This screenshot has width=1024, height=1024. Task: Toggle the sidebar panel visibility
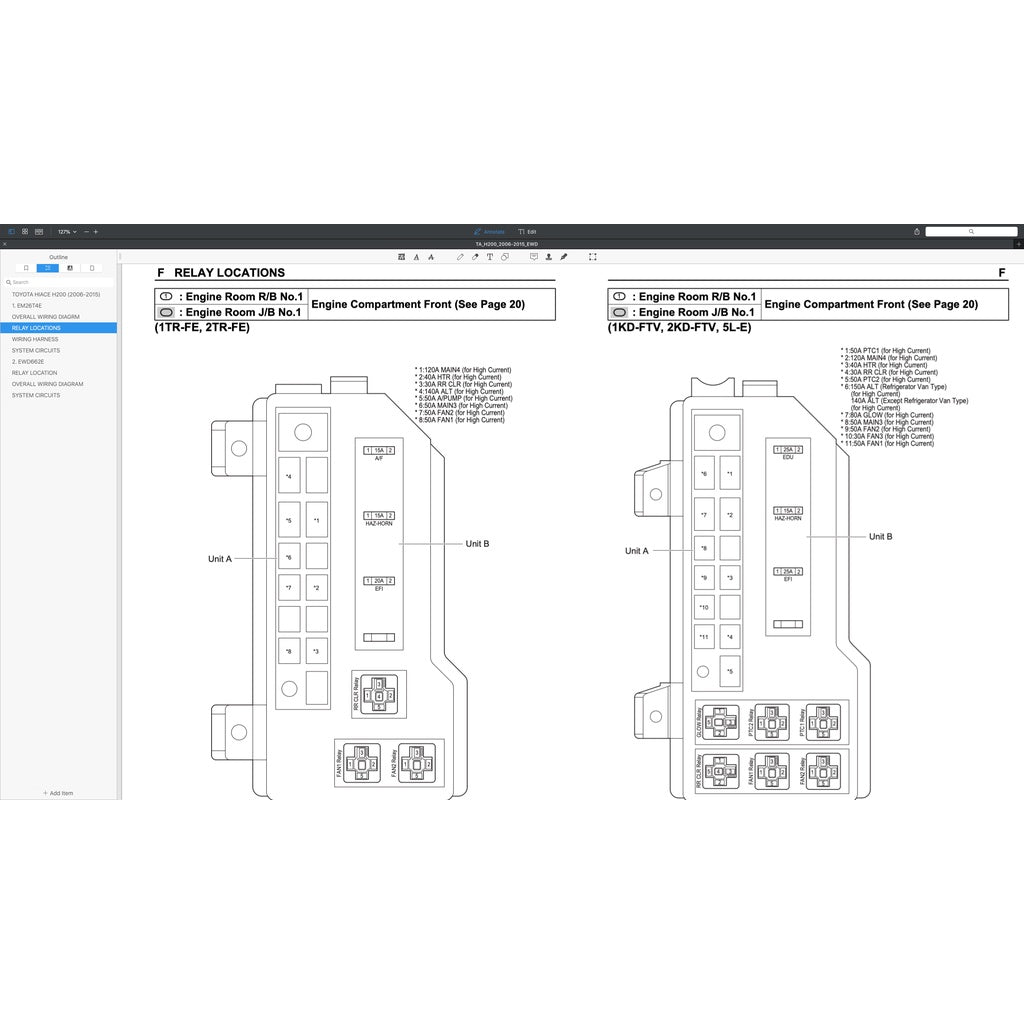[12, 231]
